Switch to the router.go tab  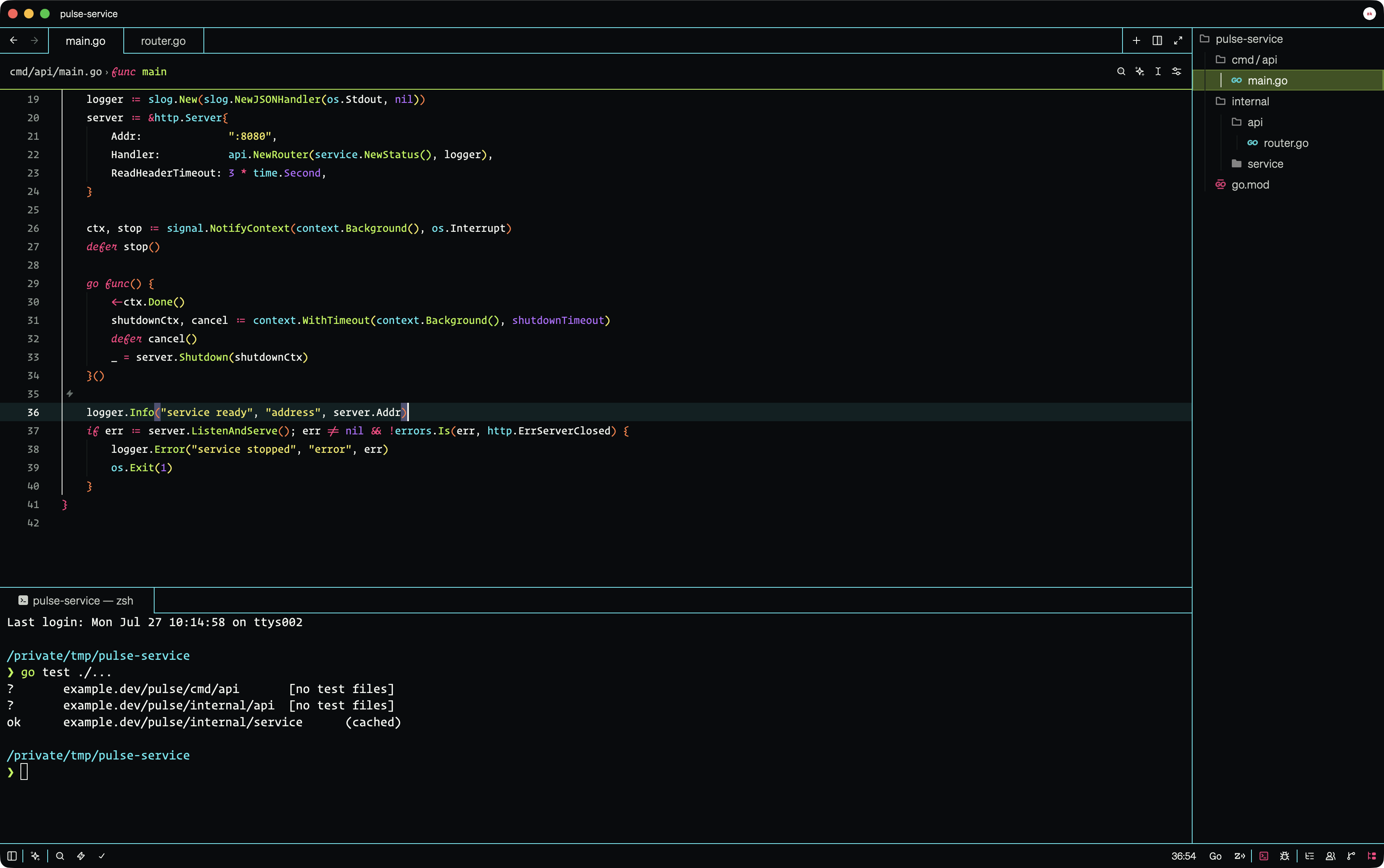(163, 41)
